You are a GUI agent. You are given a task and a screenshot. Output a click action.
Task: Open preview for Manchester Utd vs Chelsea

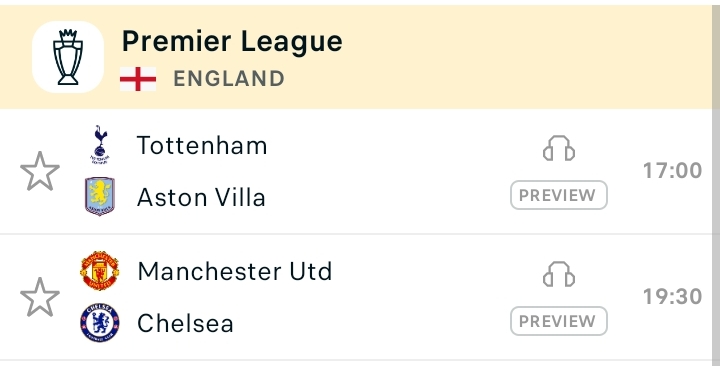(x=559, y=321)
